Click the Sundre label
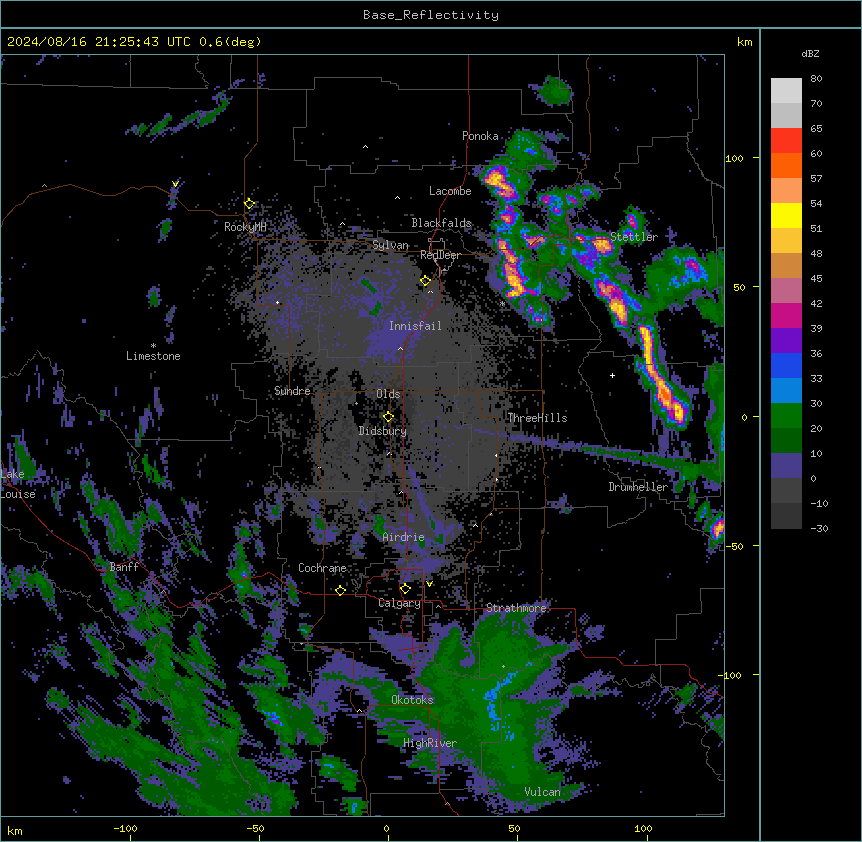 [x=292, y=391]
